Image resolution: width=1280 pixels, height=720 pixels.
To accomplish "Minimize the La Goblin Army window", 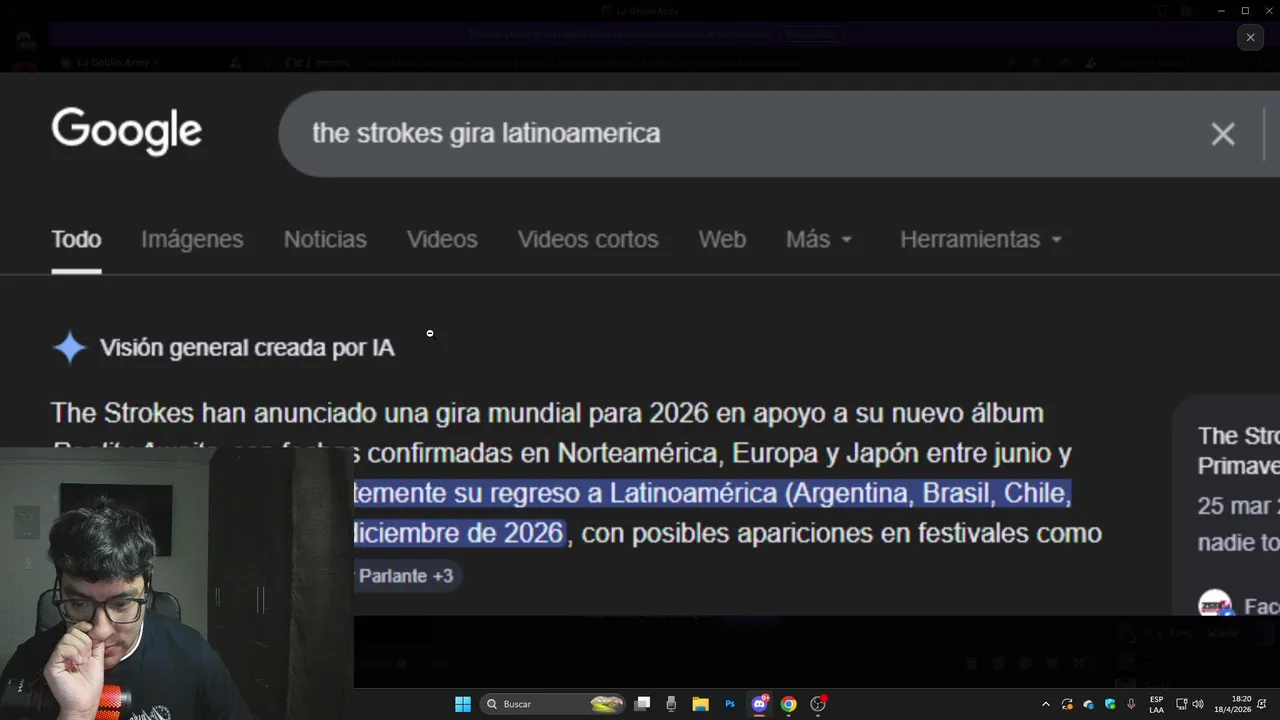I will pos(1221,11).
